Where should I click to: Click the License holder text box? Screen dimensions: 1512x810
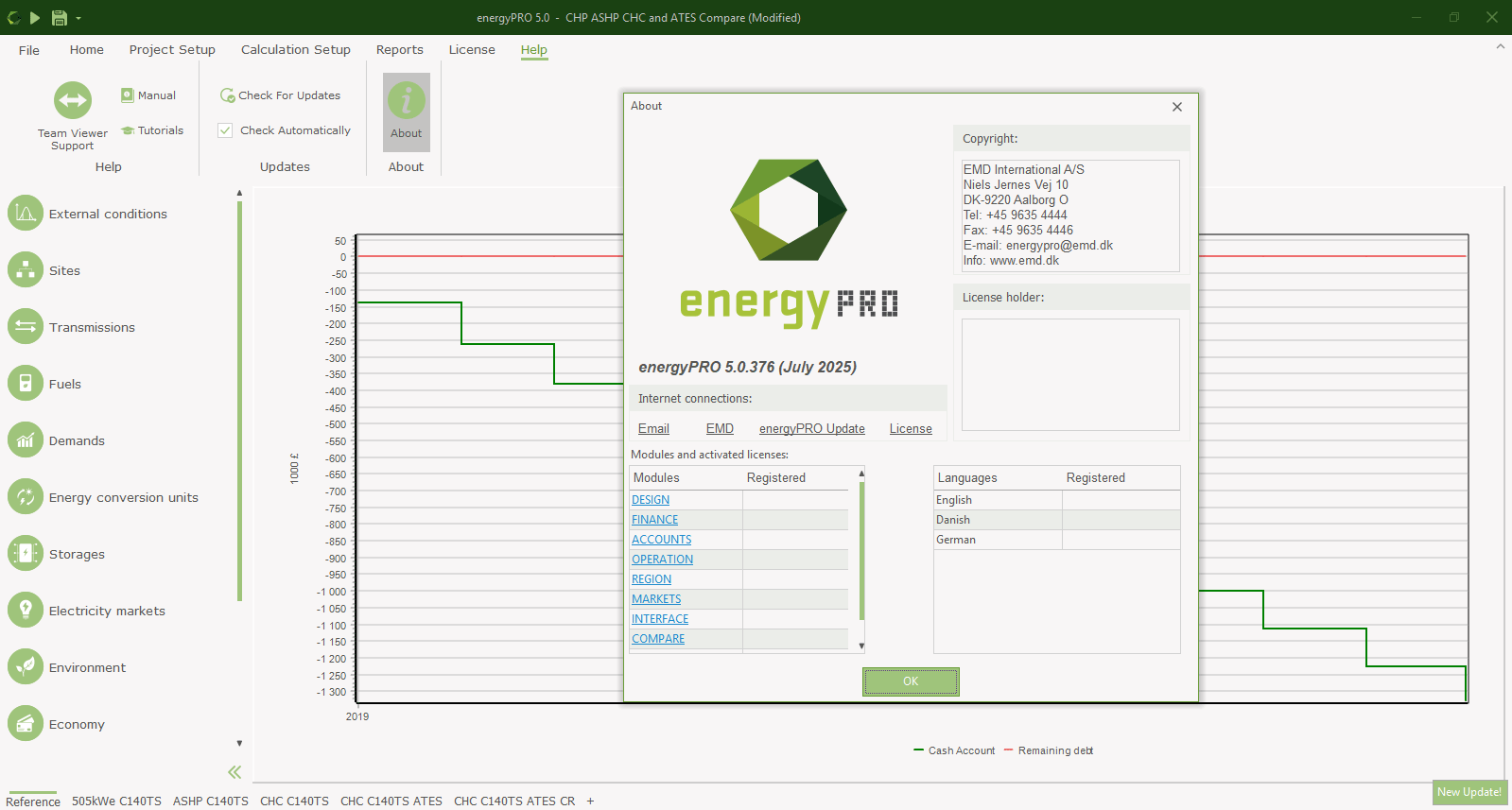point(1070,374)
